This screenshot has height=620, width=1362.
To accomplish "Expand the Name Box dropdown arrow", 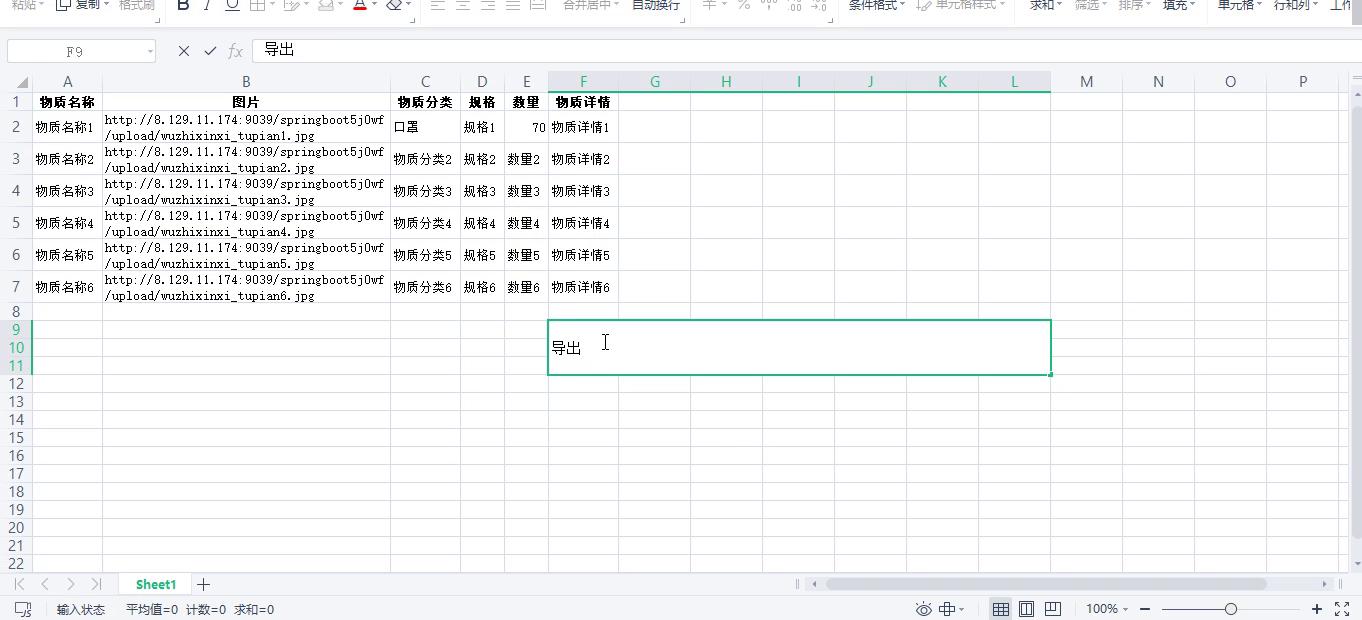I will click(150, 51).
